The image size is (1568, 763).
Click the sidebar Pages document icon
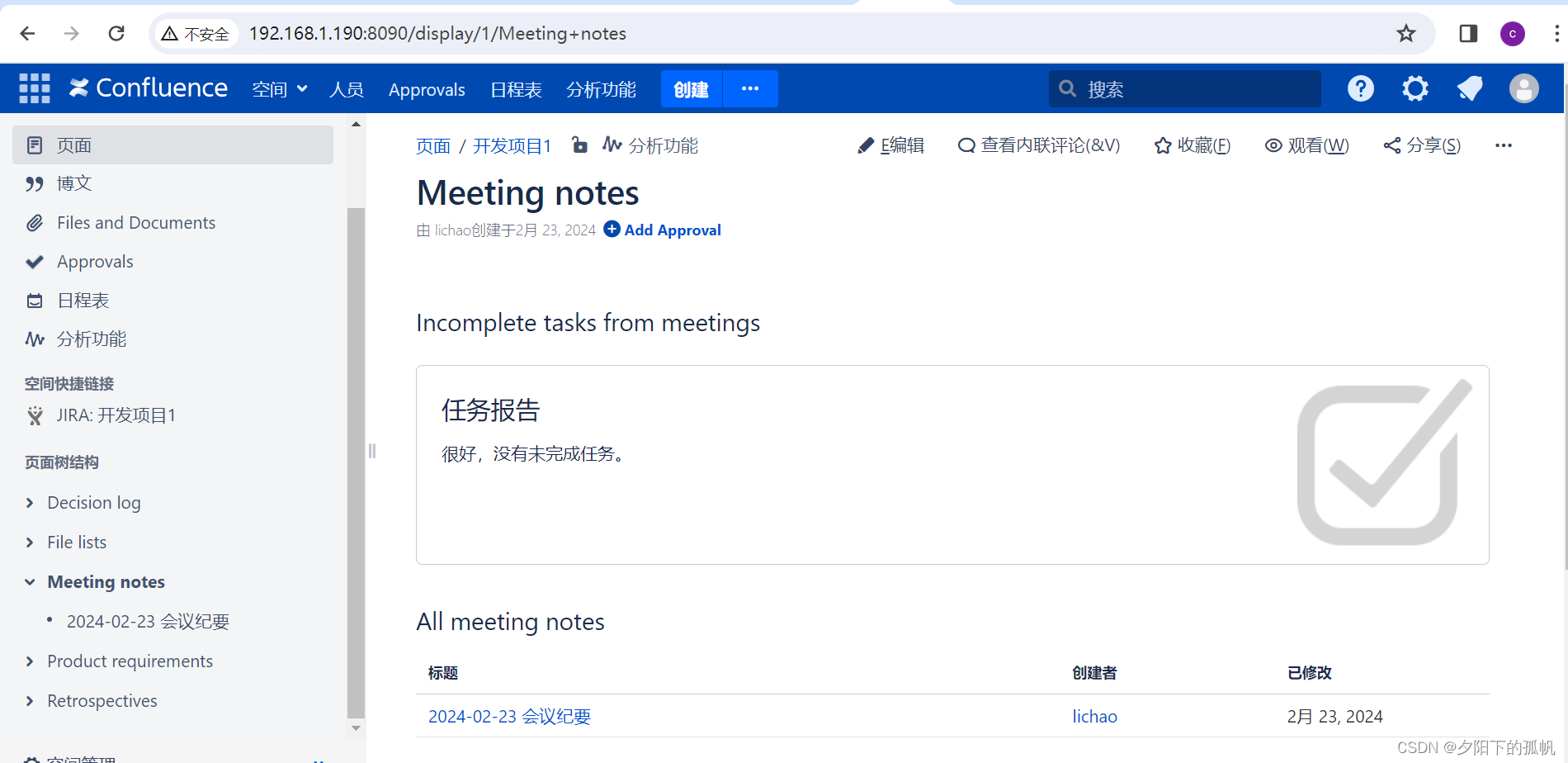pos(35,145)
